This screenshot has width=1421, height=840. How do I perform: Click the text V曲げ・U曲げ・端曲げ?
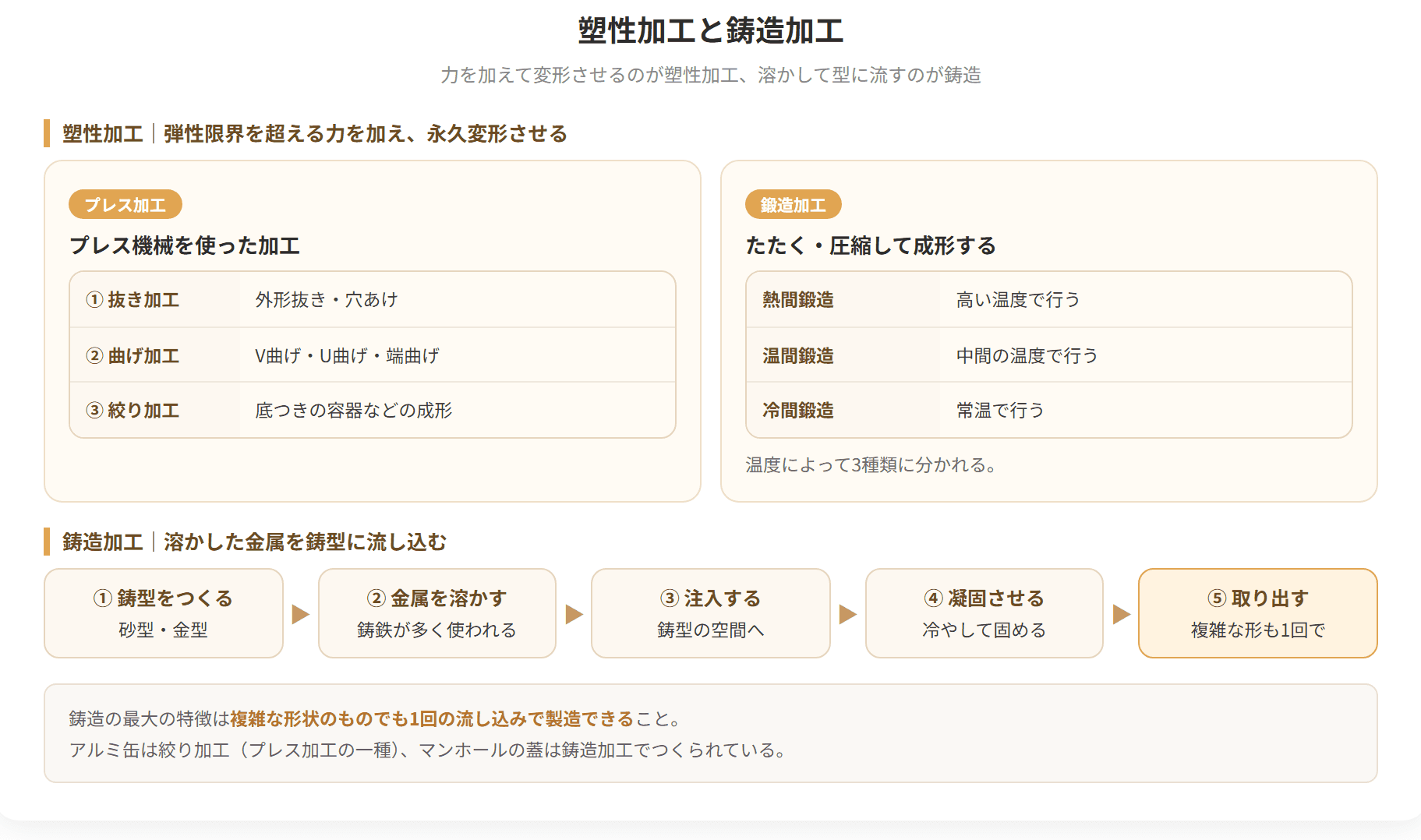347,356
